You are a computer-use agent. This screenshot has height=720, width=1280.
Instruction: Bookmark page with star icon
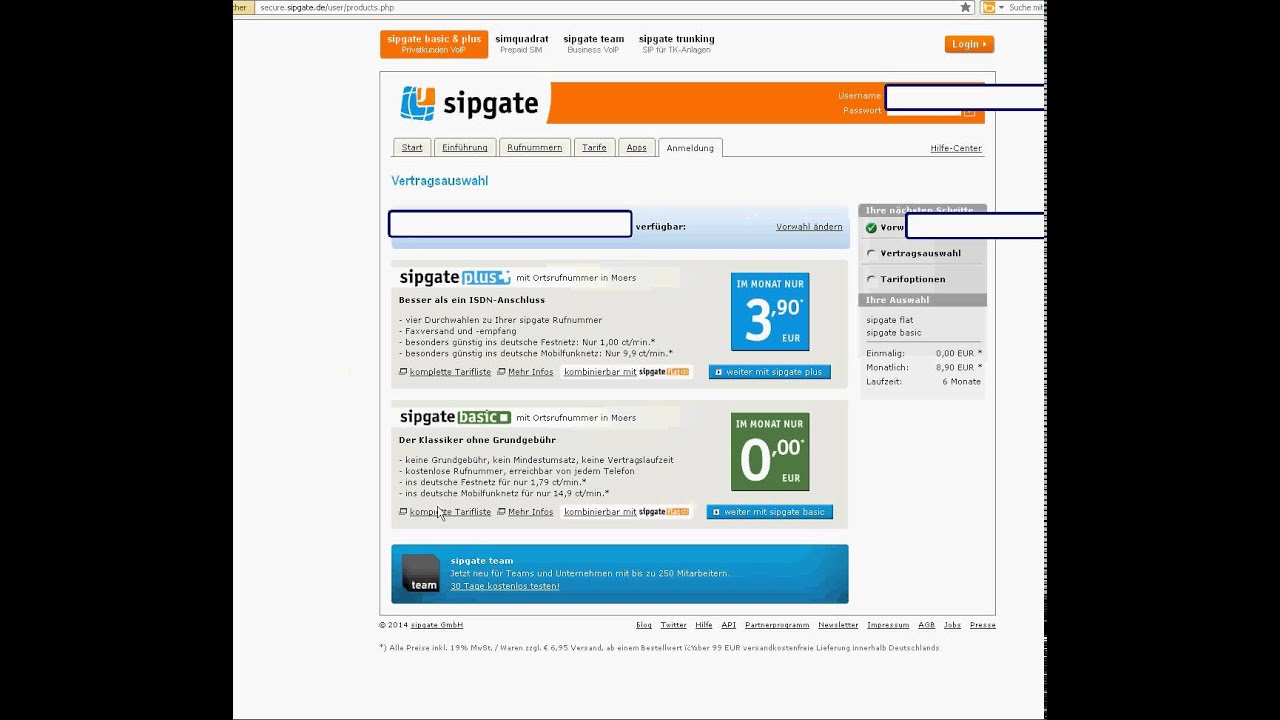coord(965,7)
